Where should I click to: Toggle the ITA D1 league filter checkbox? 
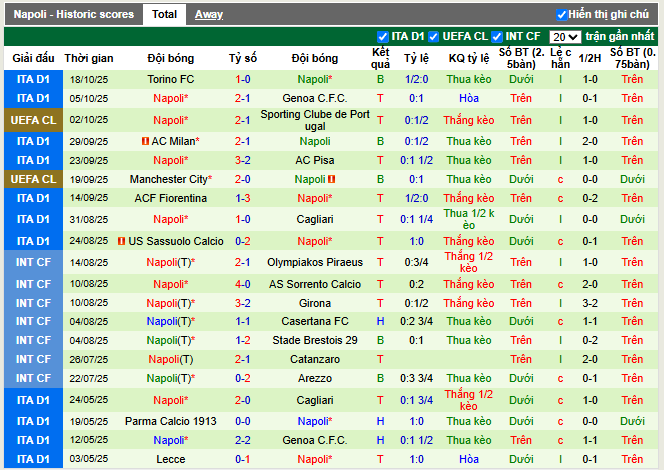383,37
